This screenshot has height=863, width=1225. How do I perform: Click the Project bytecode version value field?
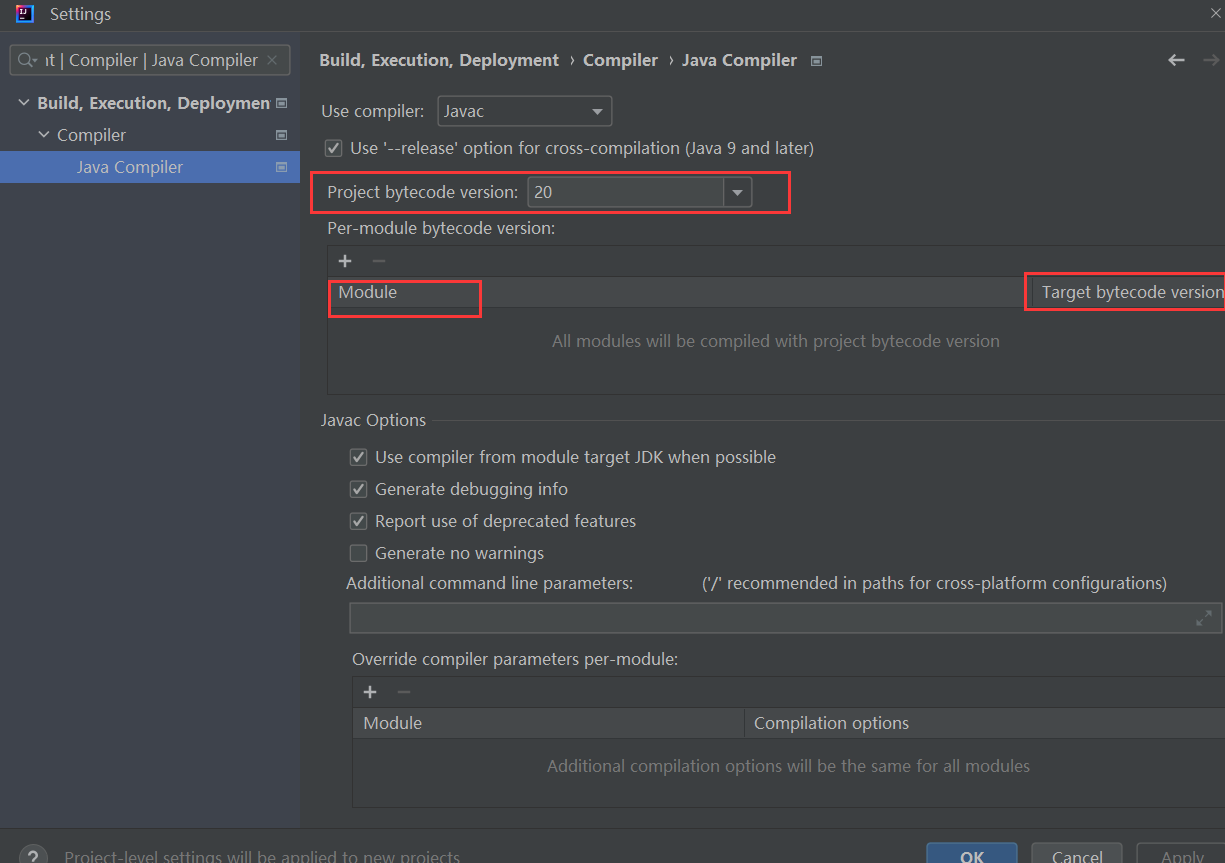click(626, 192)
